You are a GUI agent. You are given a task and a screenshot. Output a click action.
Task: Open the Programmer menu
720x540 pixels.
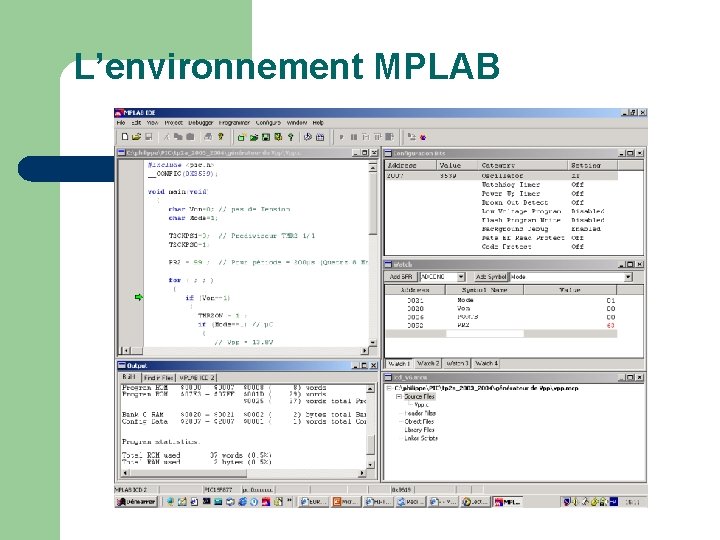(234, 123)
